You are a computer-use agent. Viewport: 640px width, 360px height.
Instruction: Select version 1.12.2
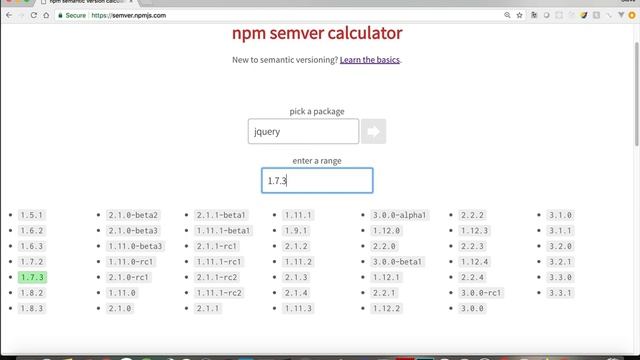pos(387,308)
